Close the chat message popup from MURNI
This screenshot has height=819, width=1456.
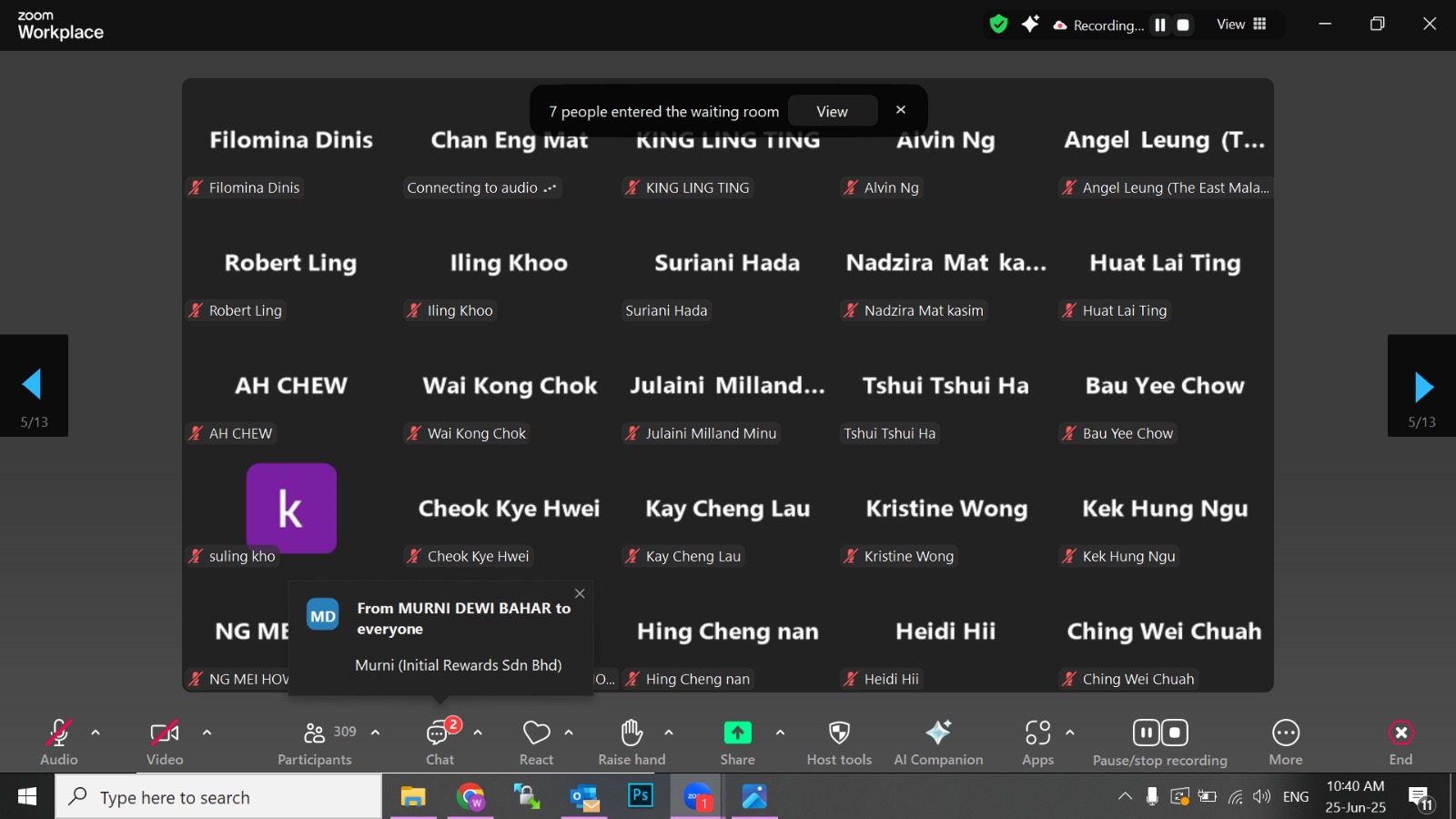(580, 593)
